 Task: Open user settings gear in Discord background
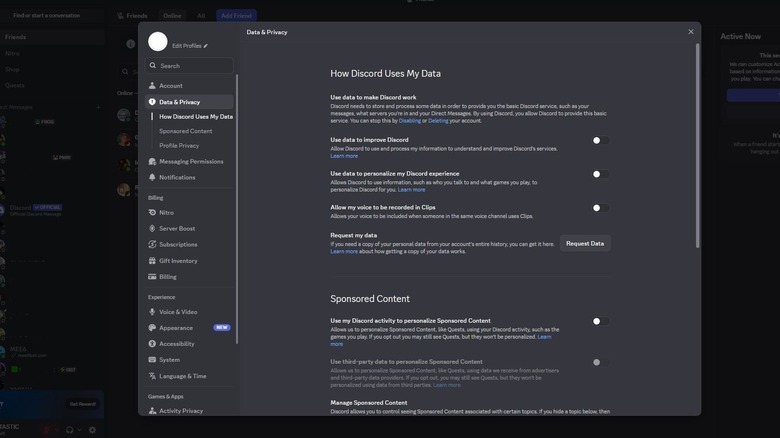click(92, 430)
